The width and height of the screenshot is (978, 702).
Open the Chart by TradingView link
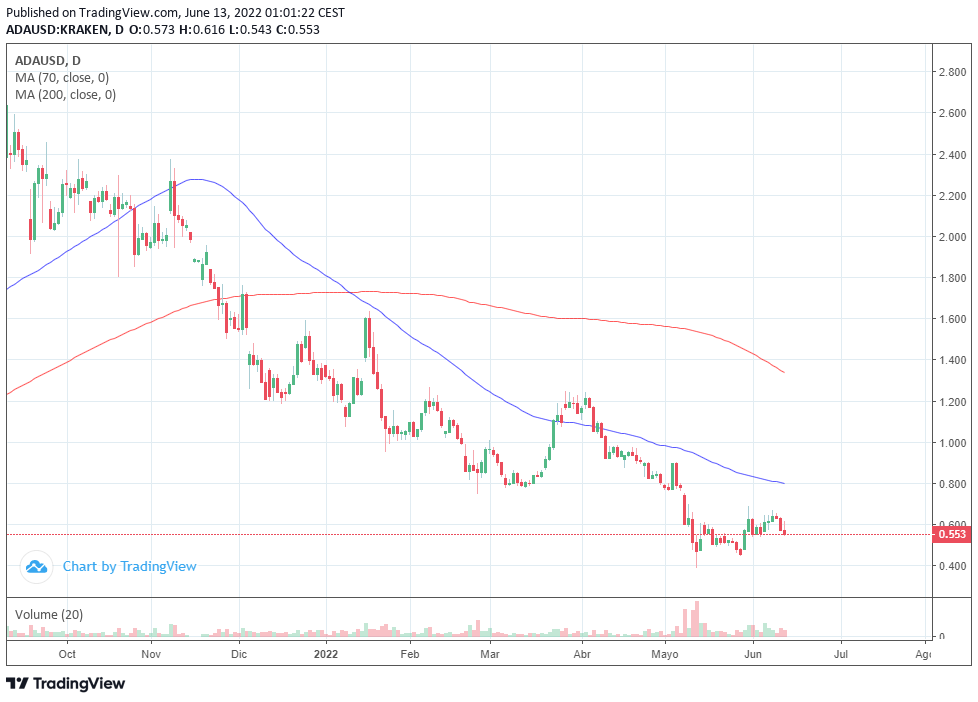129,567
